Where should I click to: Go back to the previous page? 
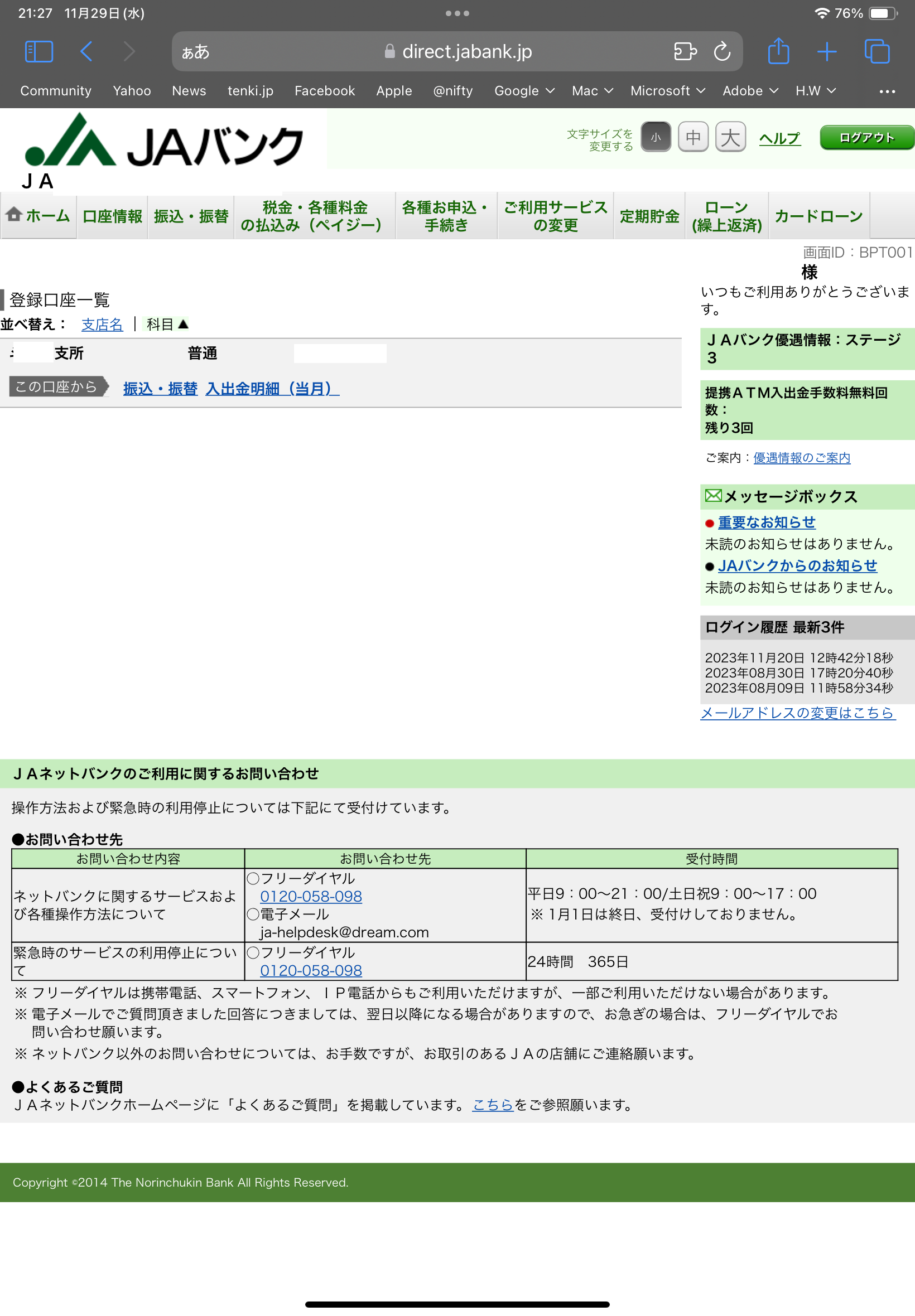click(86, 51)
